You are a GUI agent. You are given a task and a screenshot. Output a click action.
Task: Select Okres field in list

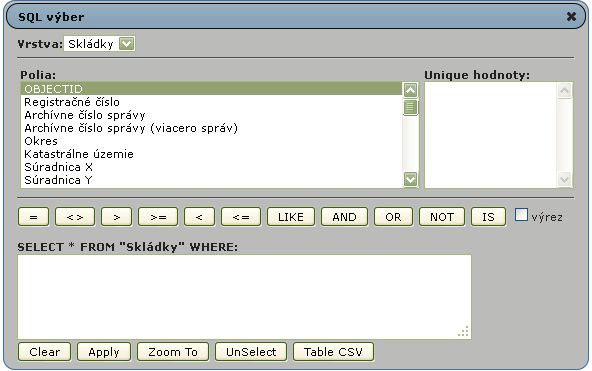[x=211, y=141]
